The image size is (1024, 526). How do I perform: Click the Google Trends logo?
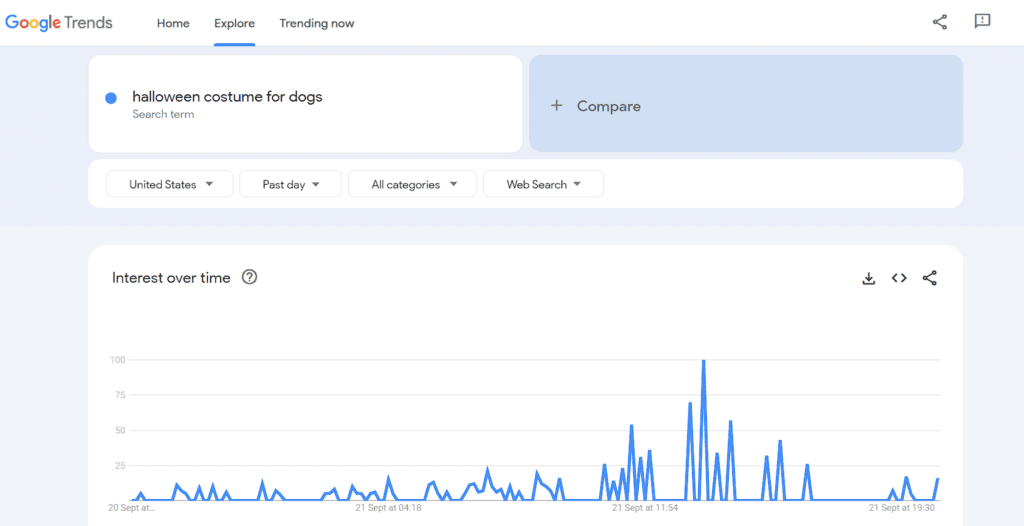59,23
